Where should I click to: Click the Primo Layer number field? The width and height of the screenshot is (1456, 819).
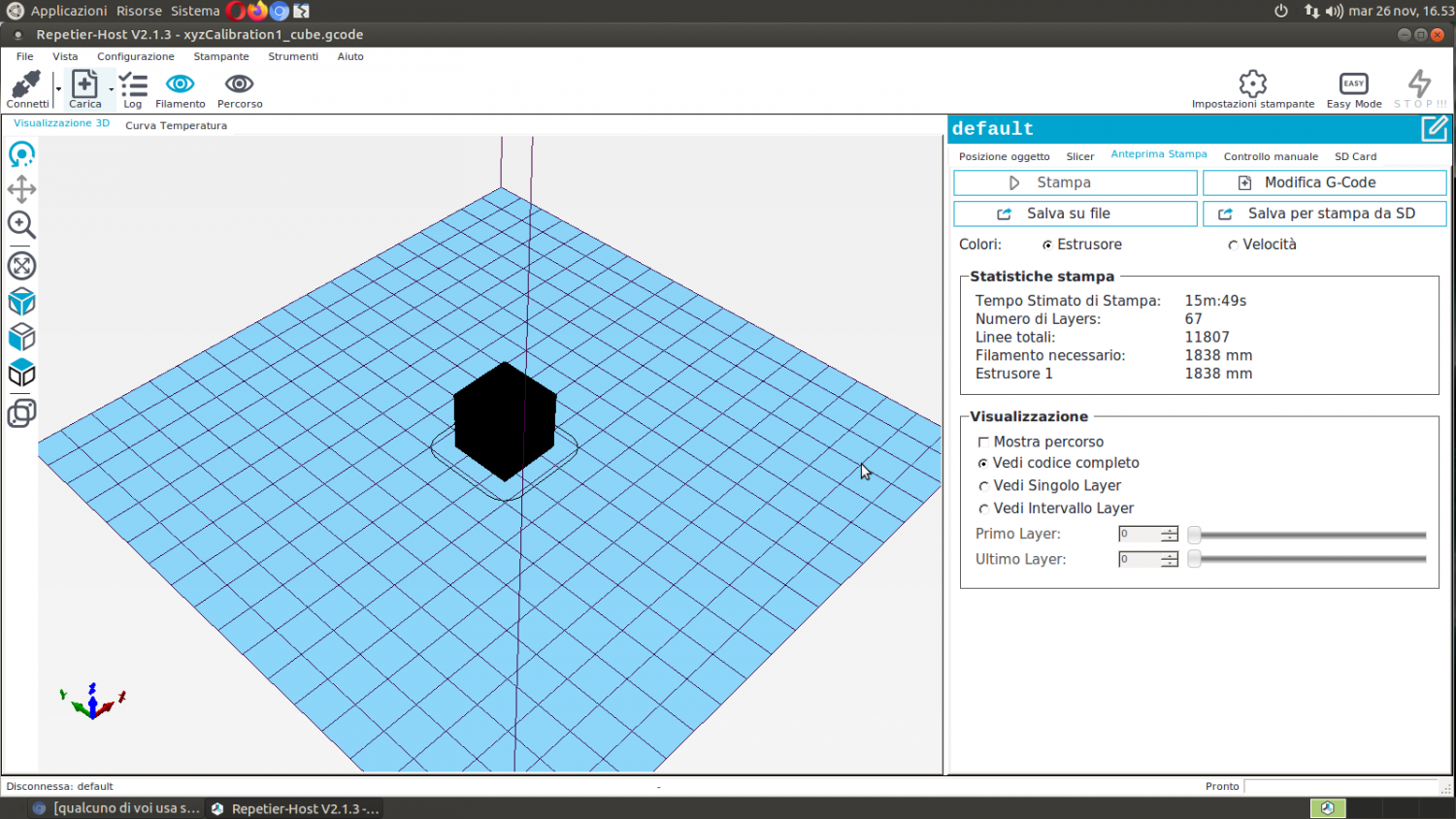point(1140,534)
